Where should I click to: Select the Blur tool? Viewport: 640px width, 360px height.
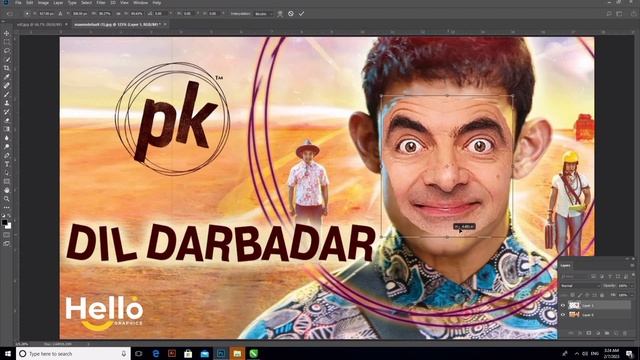[x=7, y=138]
